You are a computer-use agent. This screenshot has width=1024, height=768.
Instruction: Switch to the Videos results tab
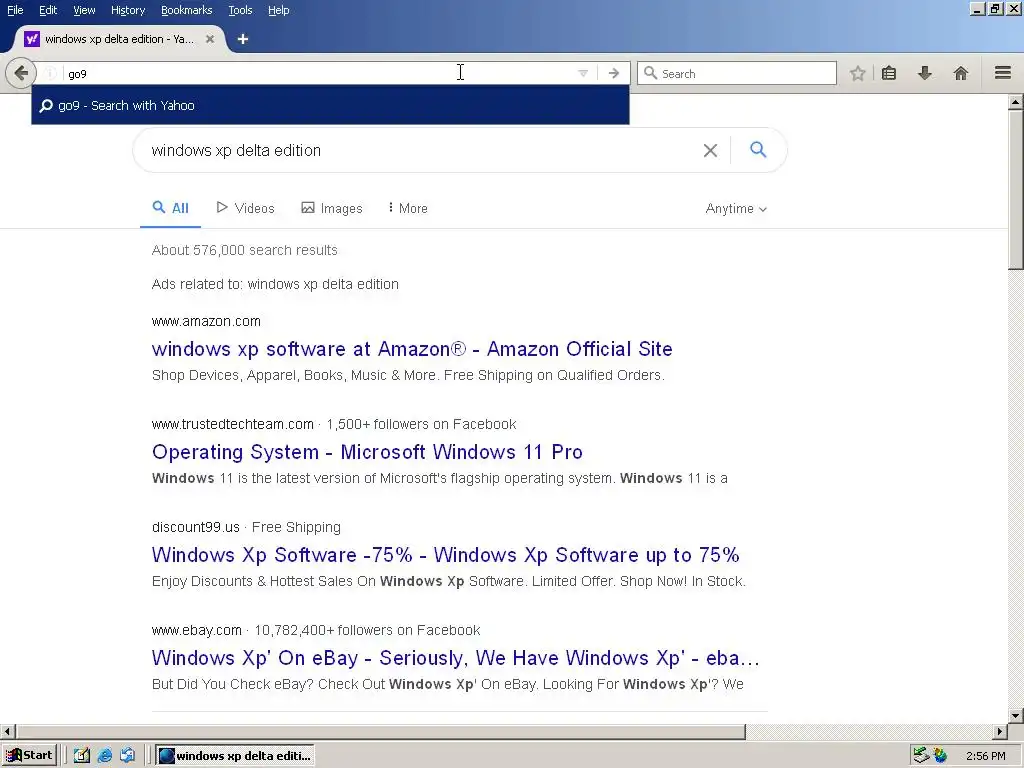click(x=246, y=208)
